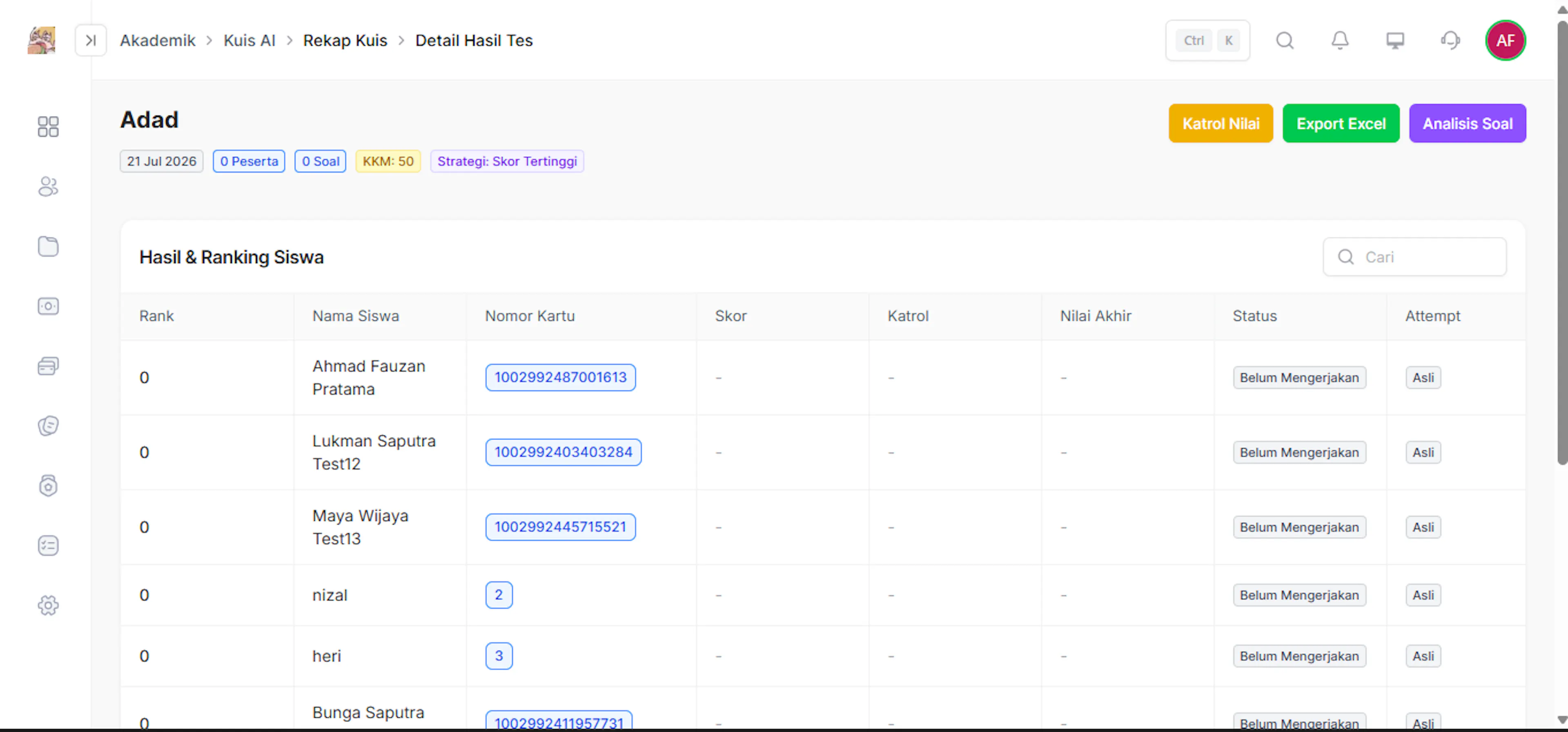
Task: Open the dashboard grid icon in sidebar
Action: (48, 127)
